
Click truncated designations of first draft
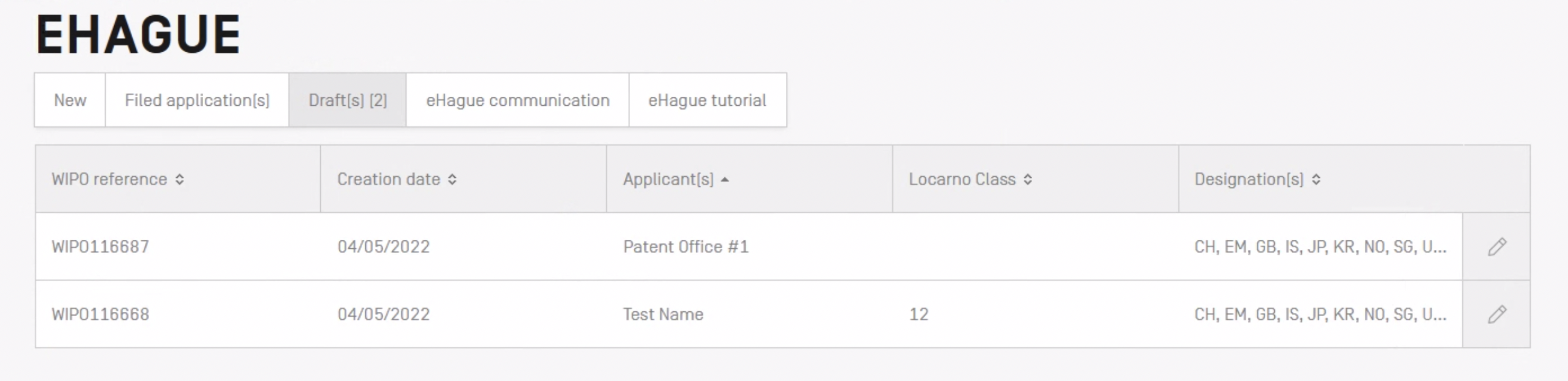(1320, 246)
